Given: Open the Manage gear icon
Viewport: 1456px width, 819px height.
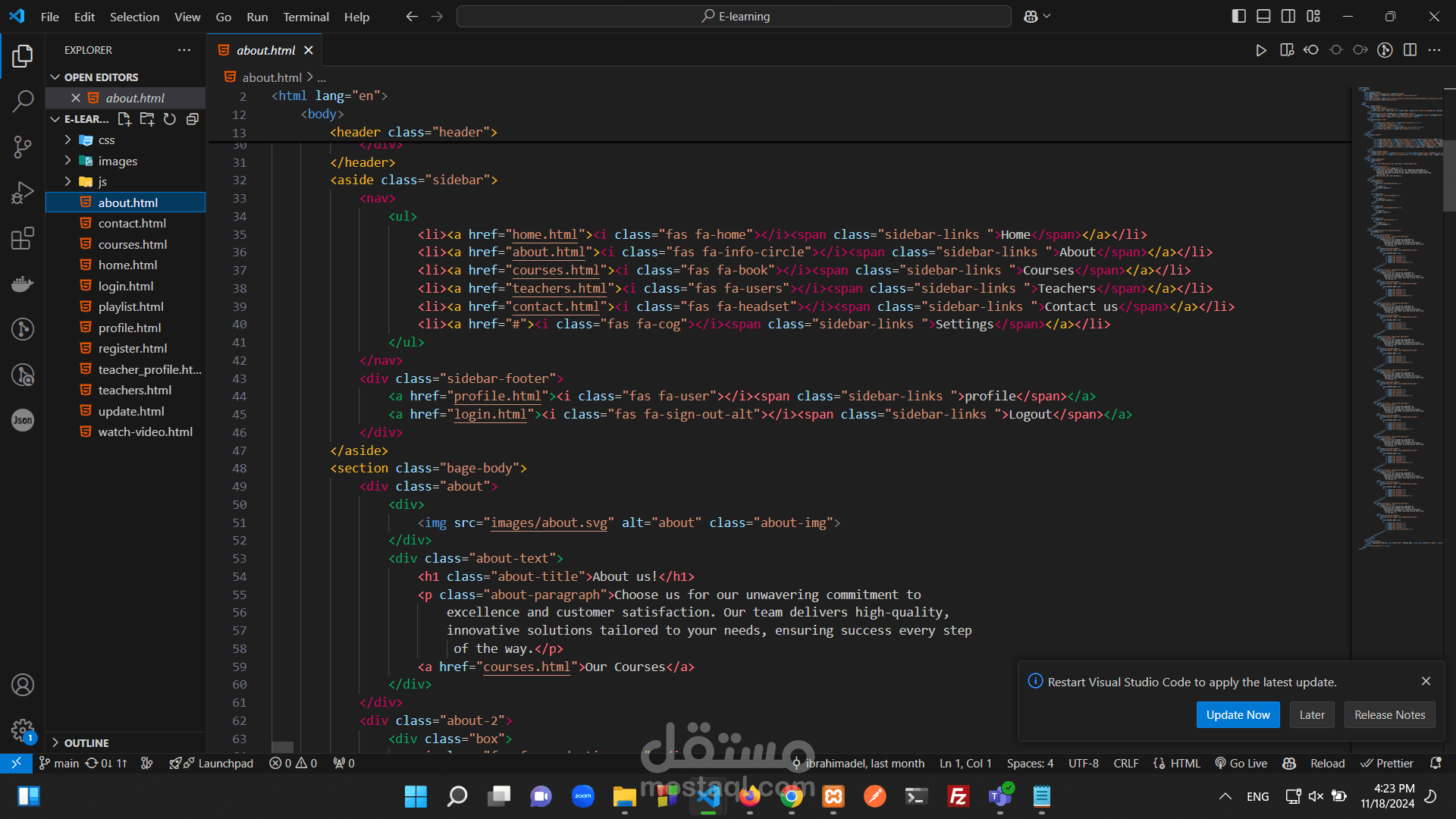Looking at the screenshot, I should point(23,730).
